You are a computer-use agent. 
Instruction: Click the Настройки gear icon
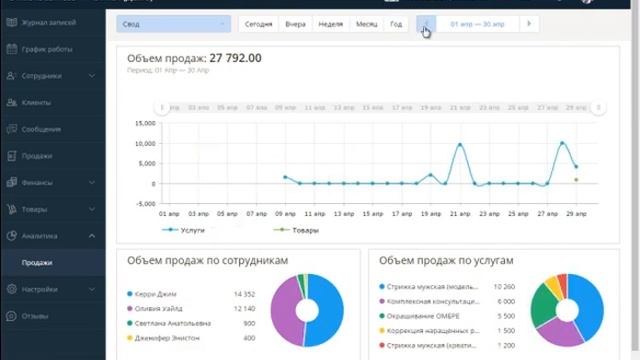coord(12,289)
